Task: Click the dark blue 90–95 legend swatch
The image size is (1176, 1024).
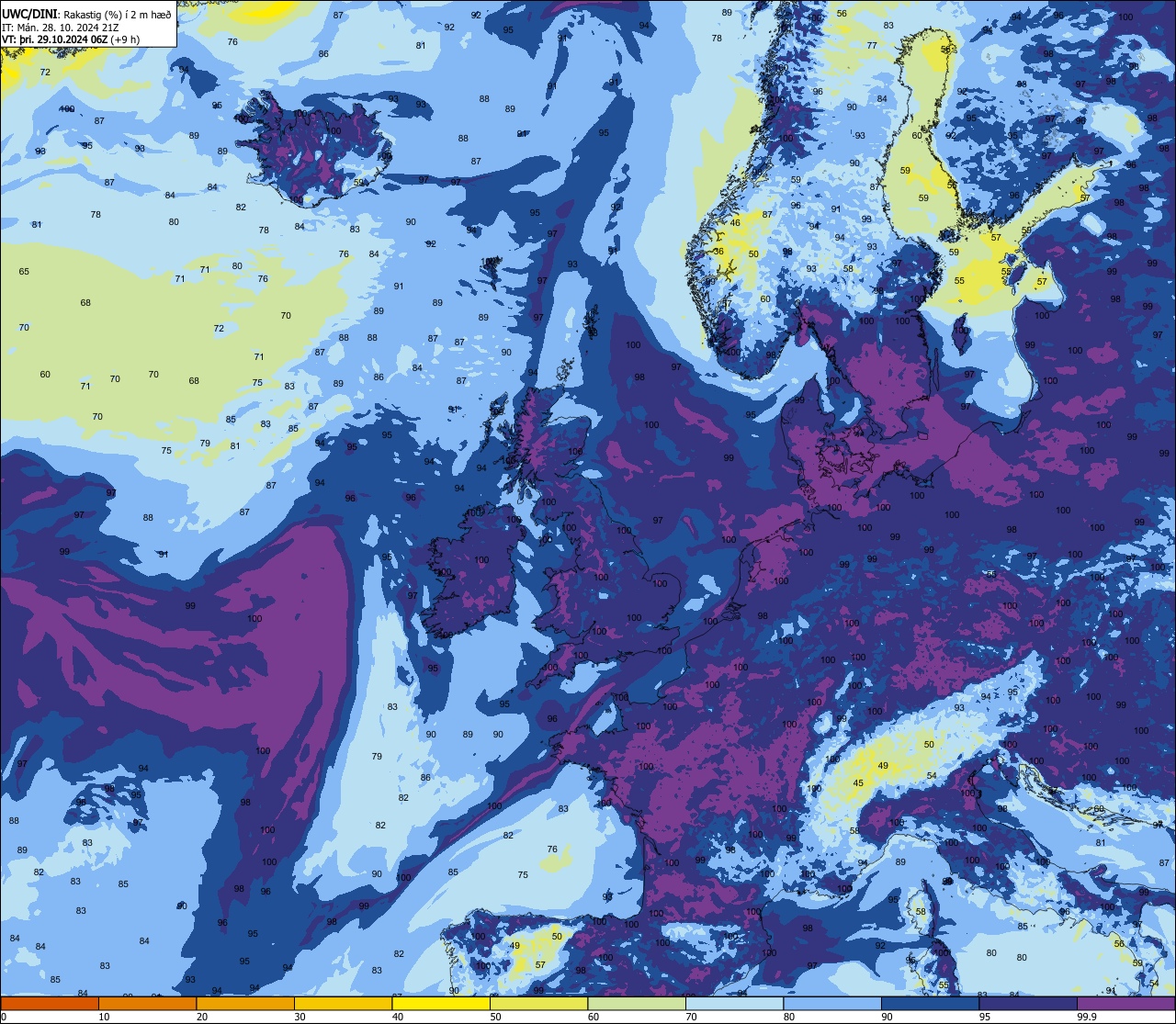Action: pos(930,1003)
